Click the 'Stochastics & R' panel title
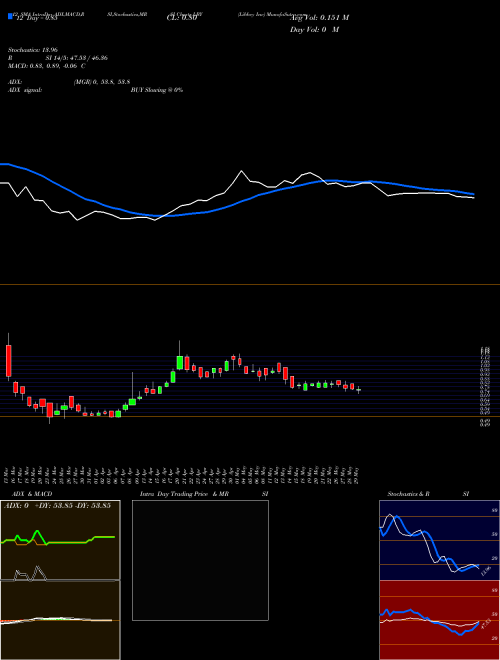 point(408,494)
